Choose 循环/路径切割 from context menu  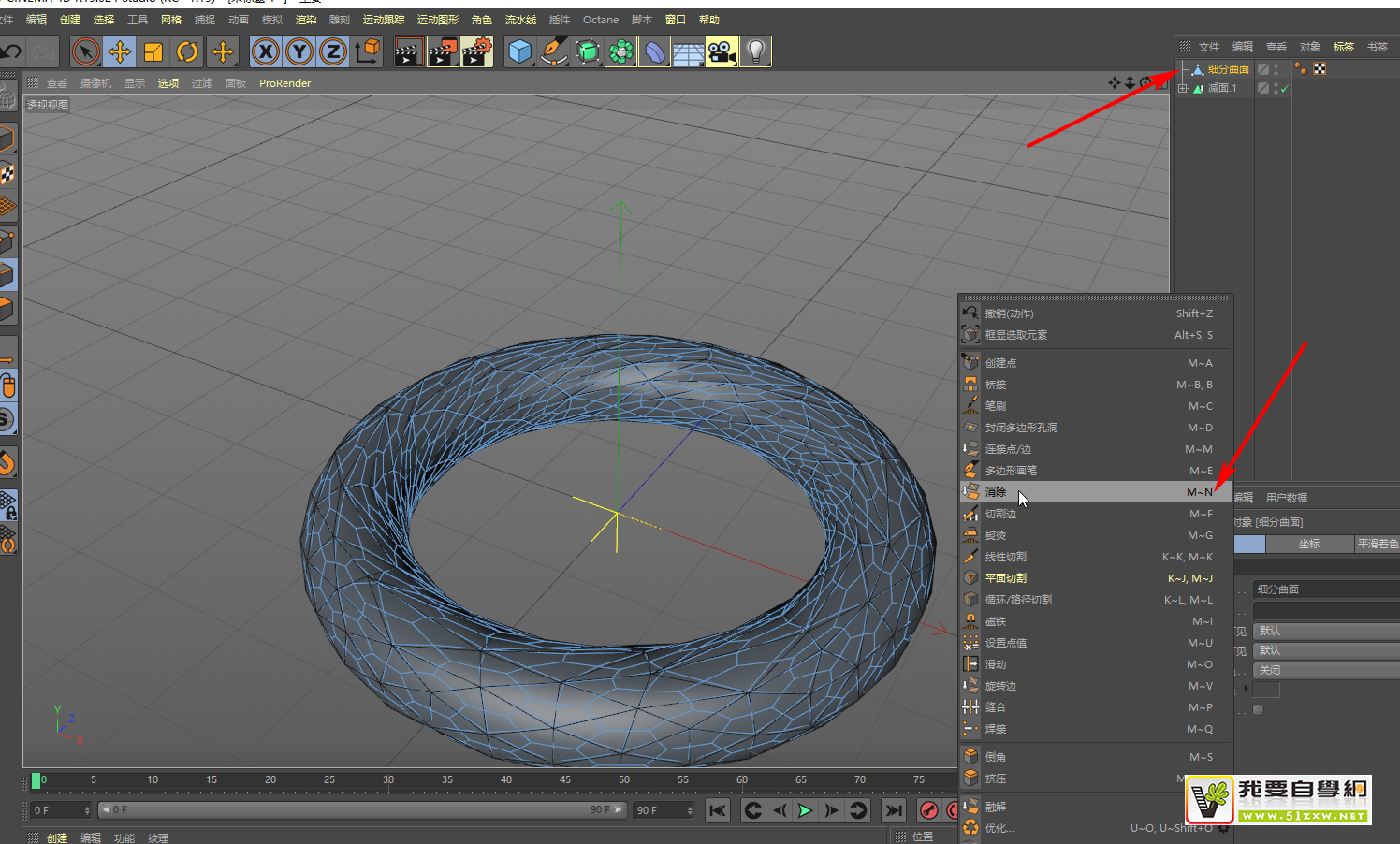pyautogui.click(x=1095, y=600)
